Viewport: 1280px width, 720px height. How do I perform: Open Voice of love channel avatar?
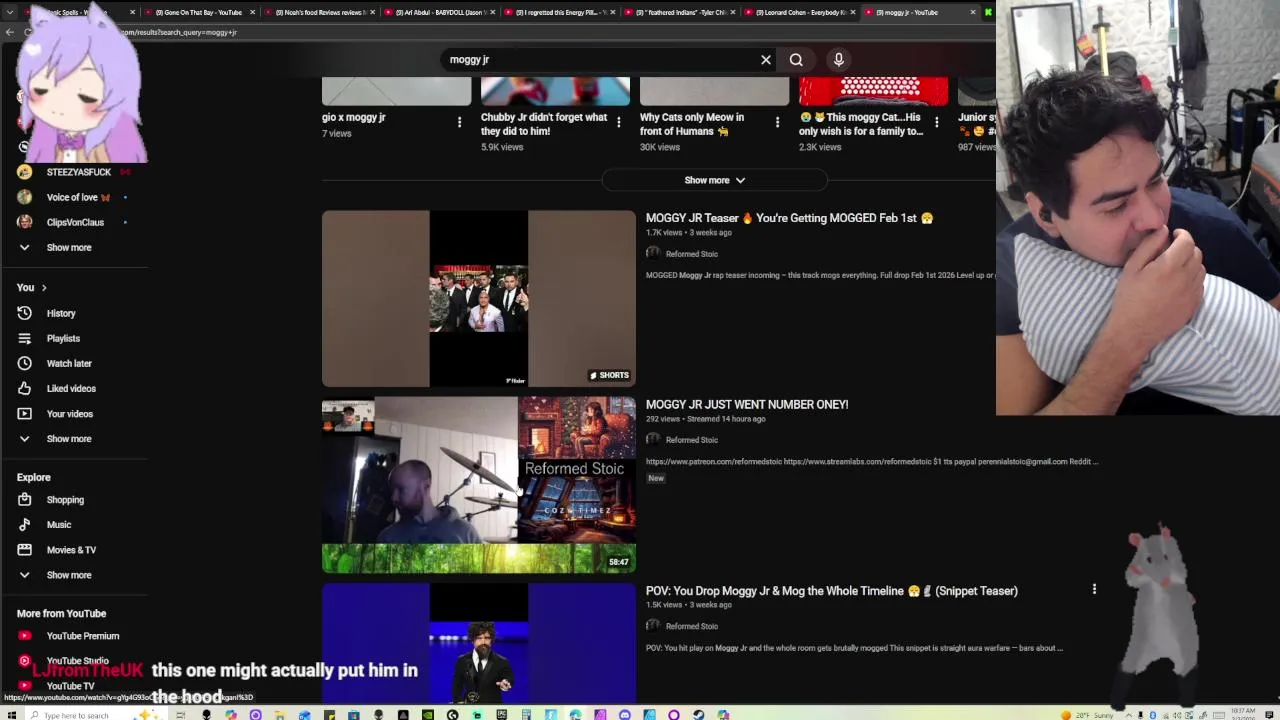coord(25,197)
